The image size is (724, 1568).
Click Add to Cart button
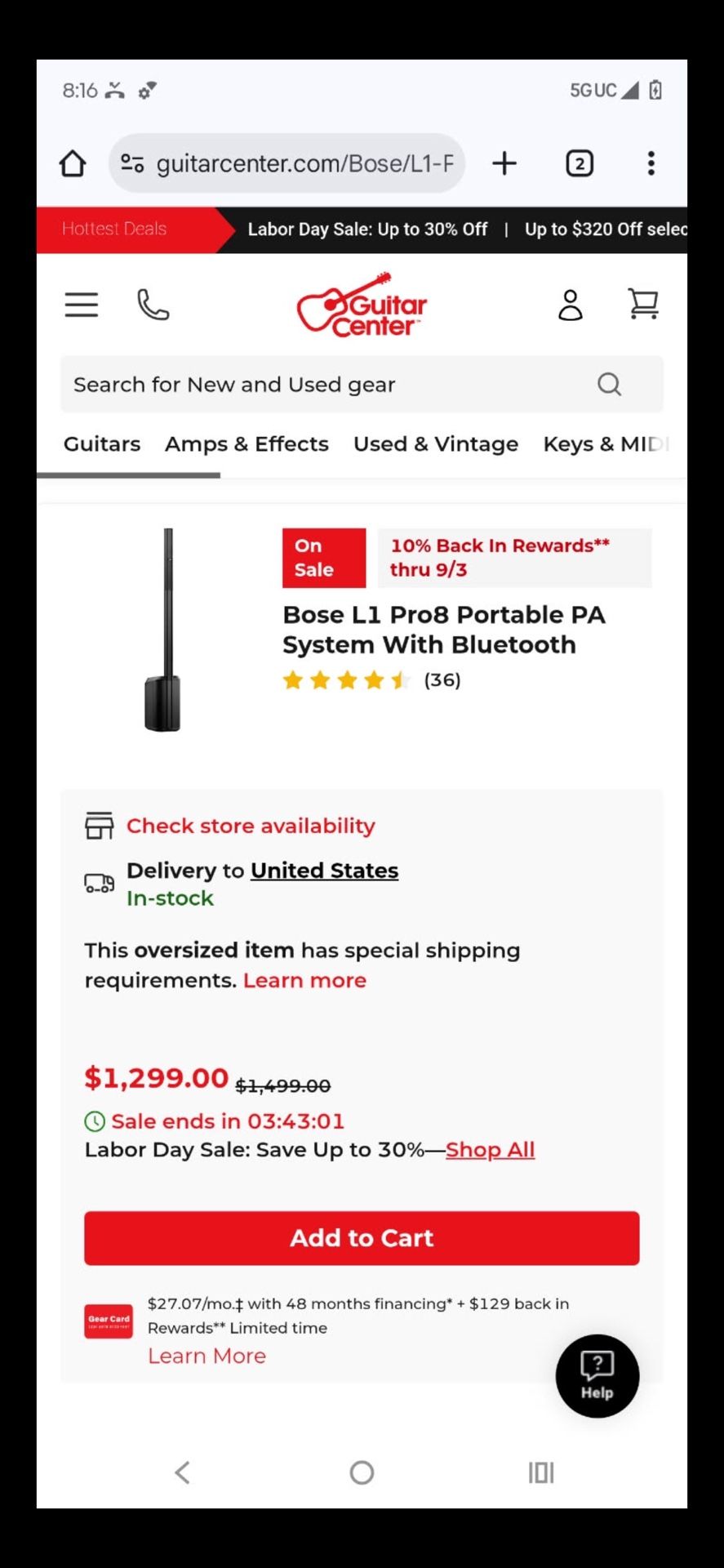click(x=362, y=1238)
